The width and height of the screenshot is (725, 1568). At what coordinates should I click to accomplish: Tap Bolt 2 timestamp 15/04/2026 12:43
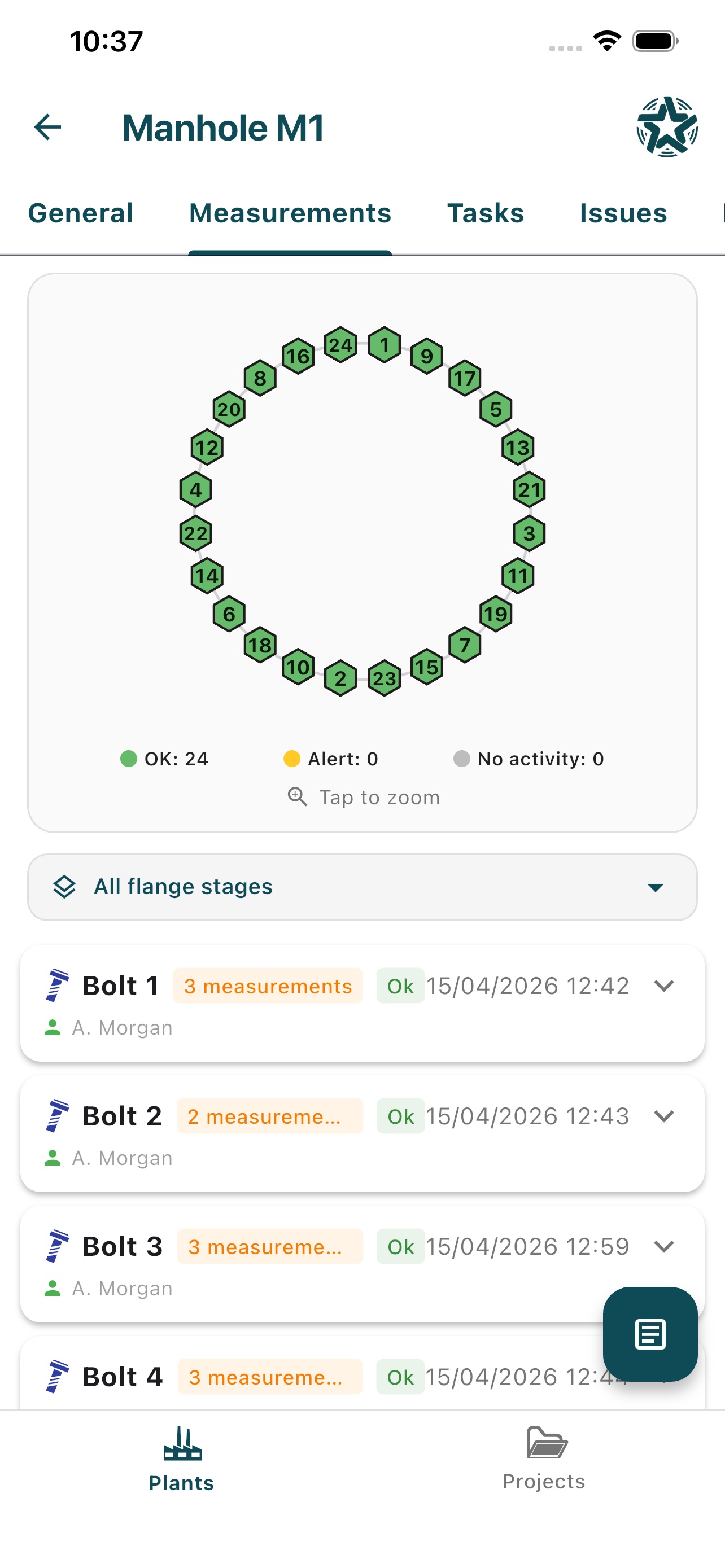click(x=527, y=1116)
